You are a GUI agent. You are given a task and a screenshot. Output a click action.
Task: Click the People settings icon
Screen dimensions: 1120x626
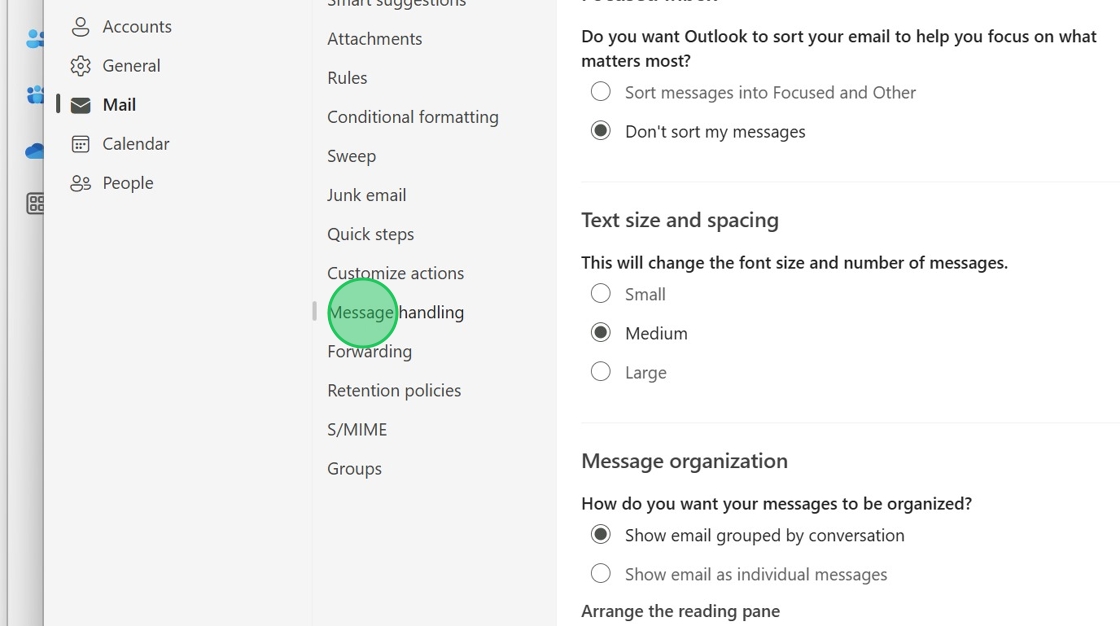(81, 183)
